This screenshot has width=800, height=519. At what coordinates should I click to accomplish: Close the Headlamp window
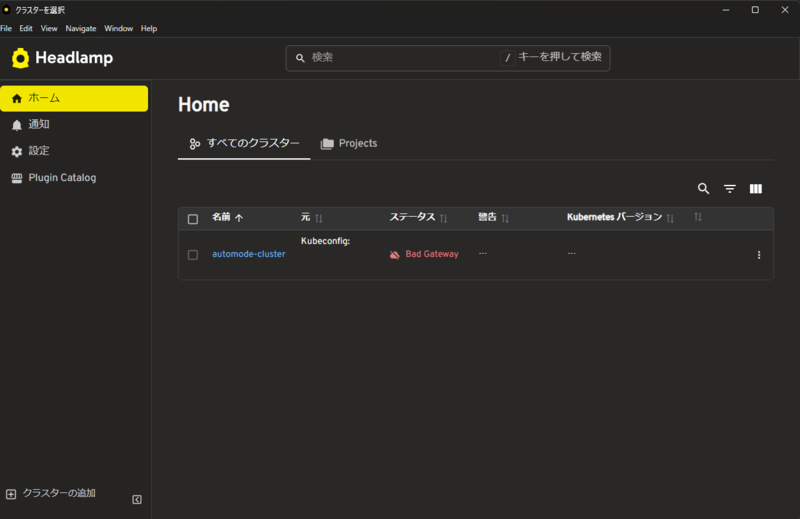click(x=785, y=10)
